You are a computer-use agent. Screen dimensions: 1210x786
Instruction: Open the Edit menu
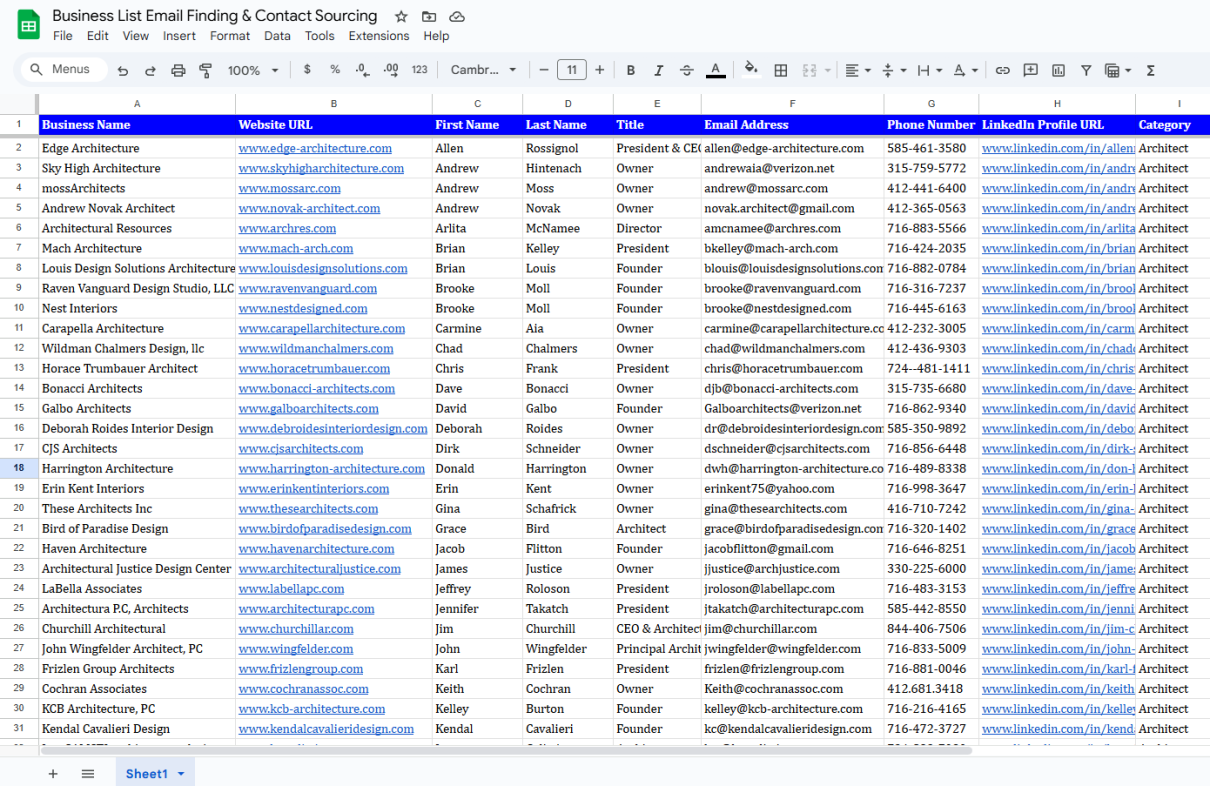click(98, 36)
